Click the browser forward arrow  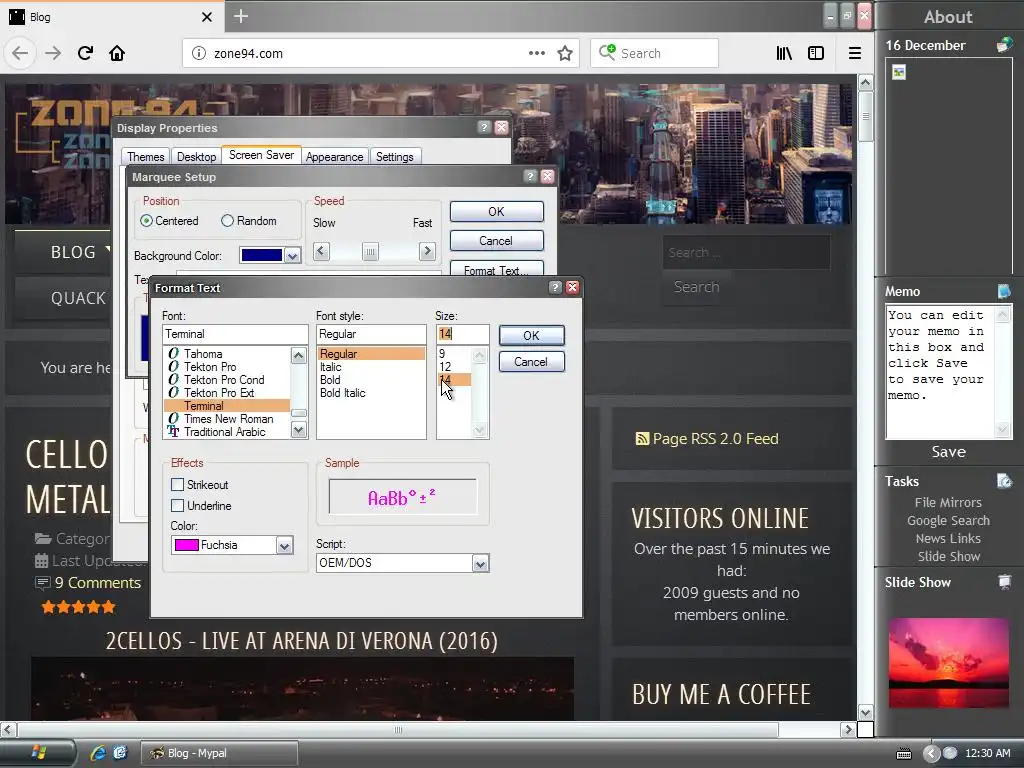pos(53,53)
